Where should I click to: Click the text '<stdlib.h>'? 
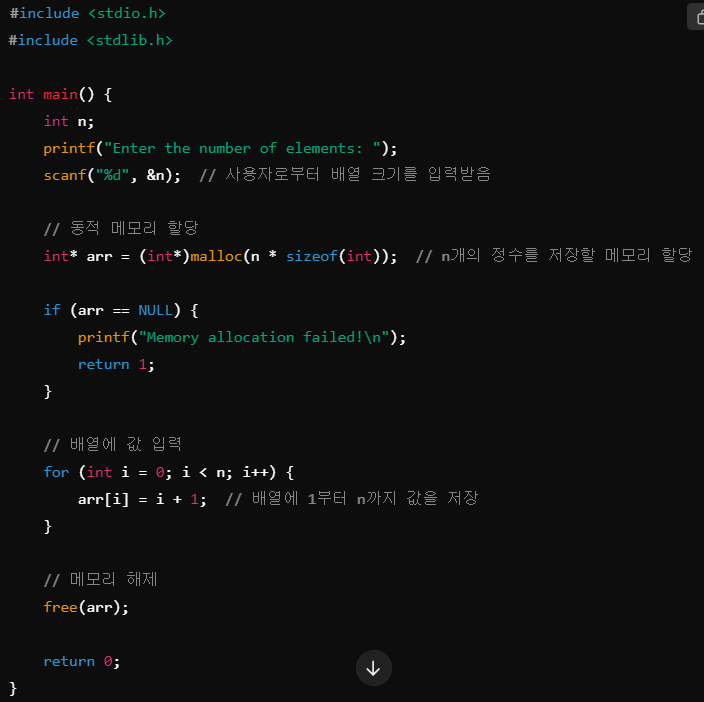tap(130, 40)
